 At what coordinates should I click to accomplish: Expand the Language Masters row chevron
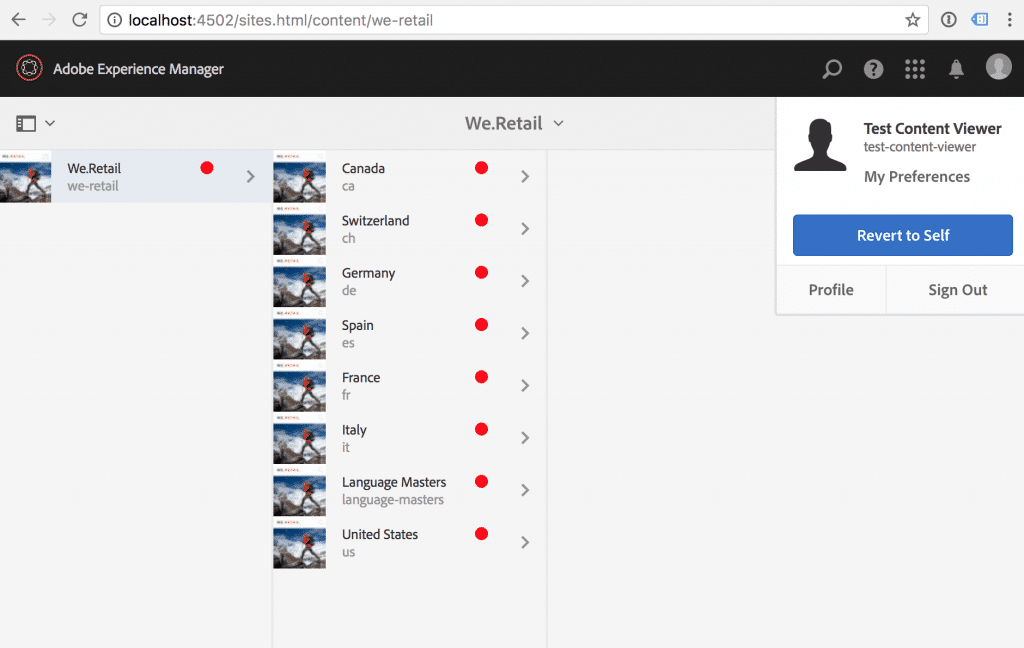pos(525,490)
